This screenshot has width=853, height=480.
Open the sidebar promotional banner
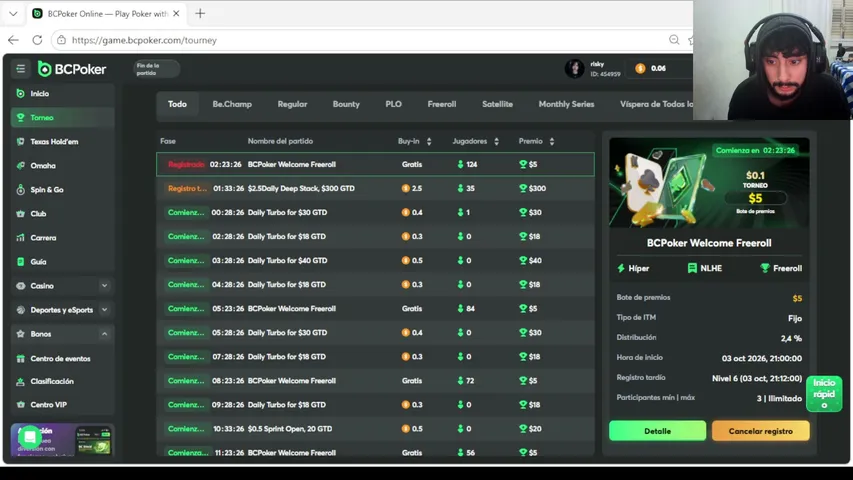point(63,440)
